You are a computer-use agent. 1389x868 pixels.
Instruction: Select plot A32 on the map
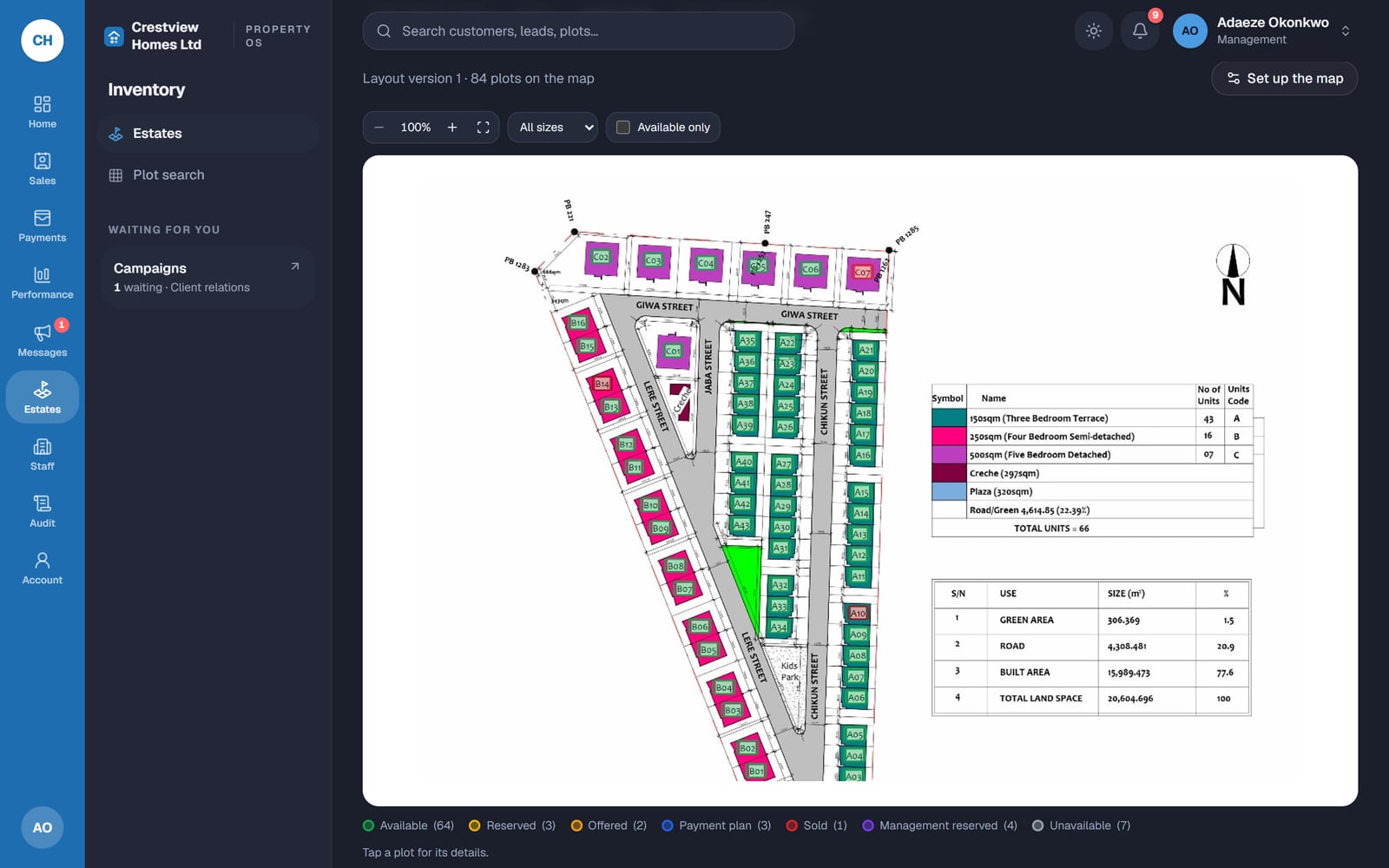780,585
